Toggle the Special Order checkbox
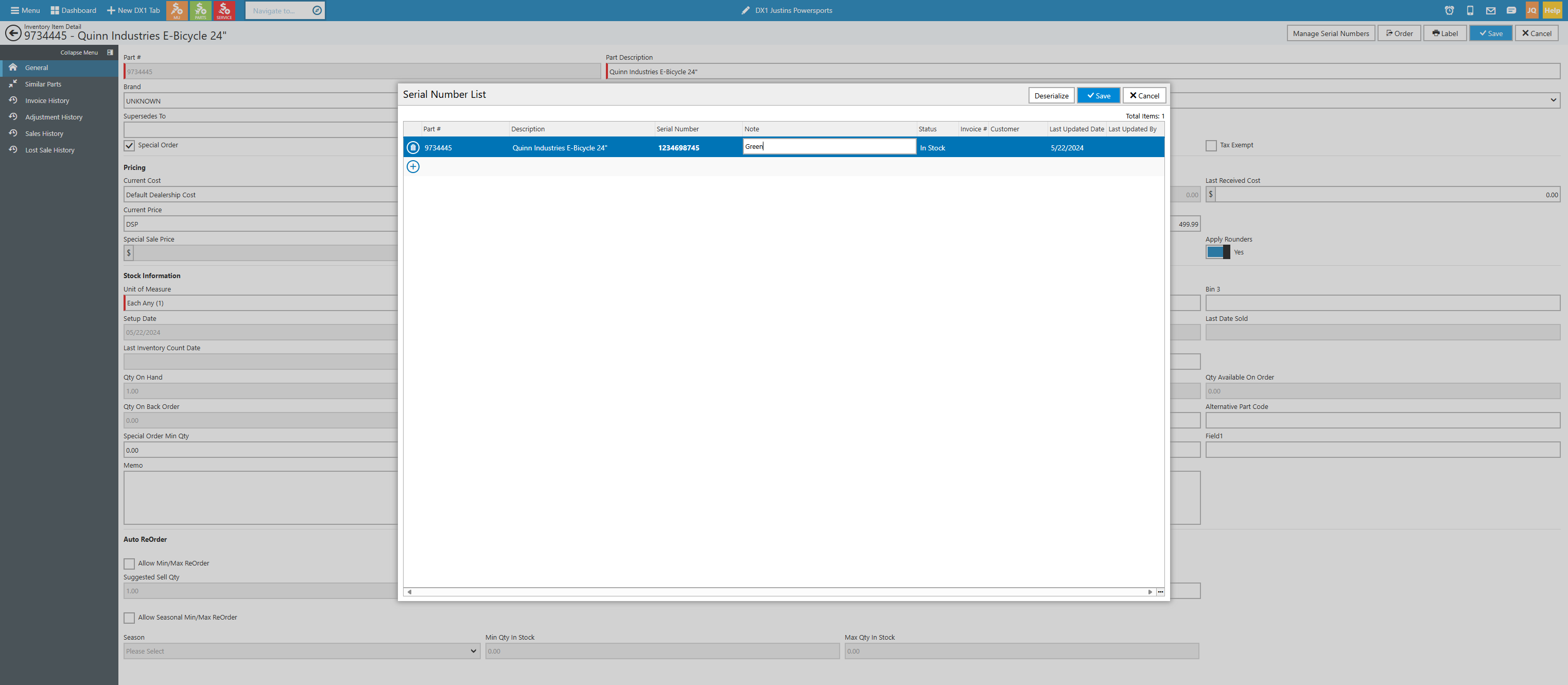Screen dimensions: 1568x685 click(x=129, y=146)
